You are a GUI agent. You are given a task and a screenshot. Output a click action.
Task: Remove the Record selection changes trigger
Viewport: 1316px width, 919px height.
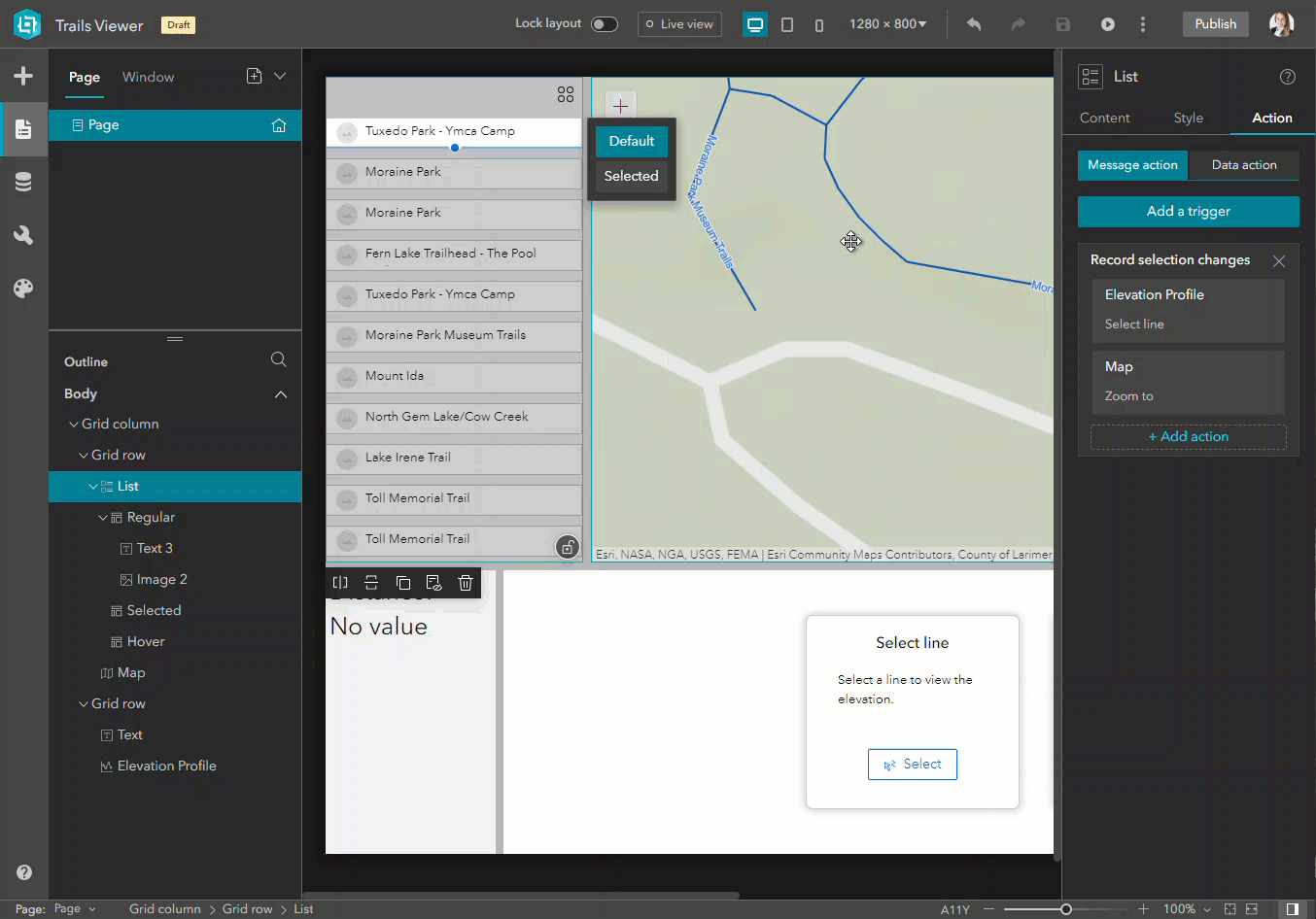click(1279, 261)
